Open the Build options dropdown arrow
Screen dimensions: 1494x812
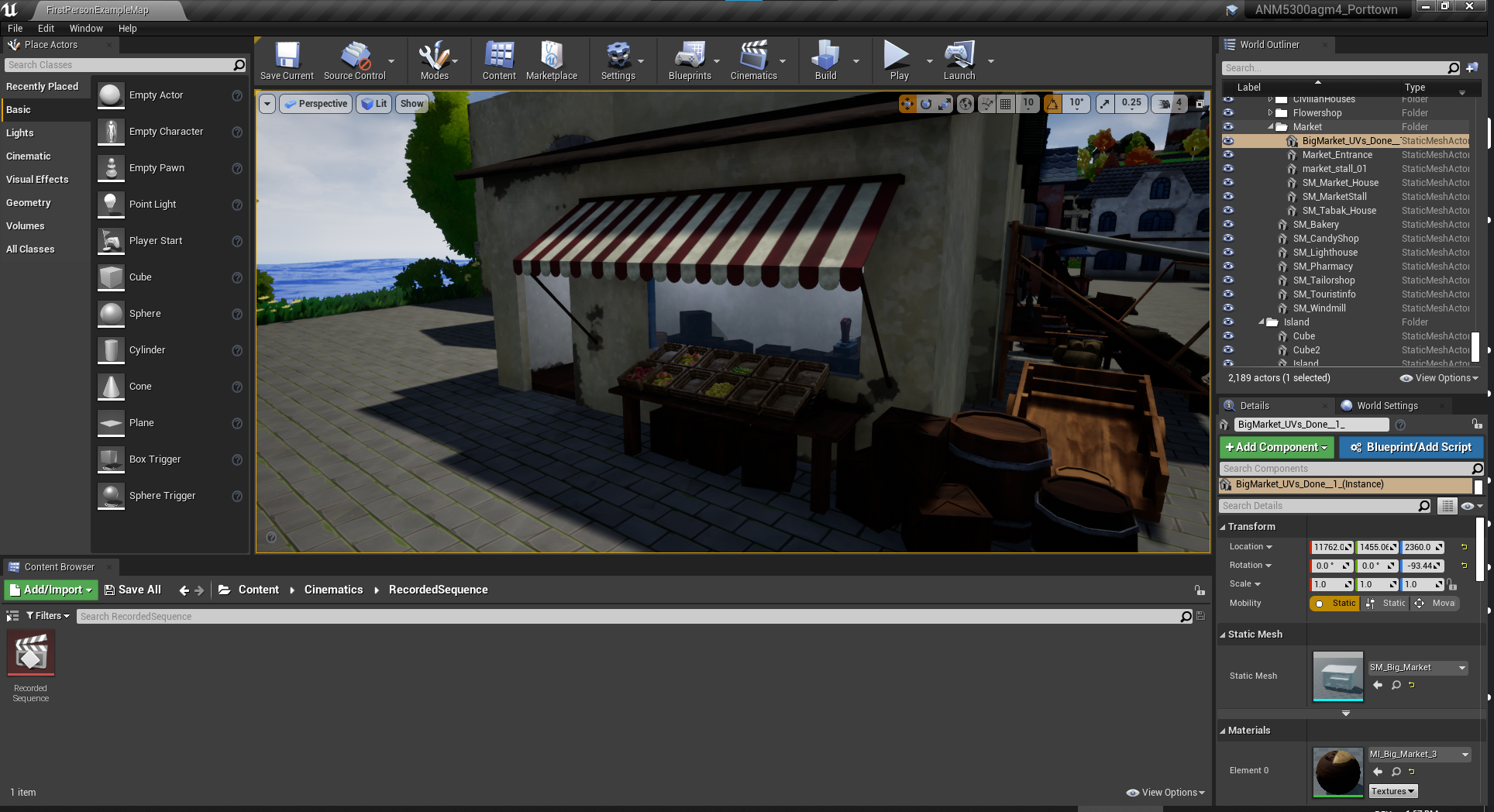[x=856, y=61]
